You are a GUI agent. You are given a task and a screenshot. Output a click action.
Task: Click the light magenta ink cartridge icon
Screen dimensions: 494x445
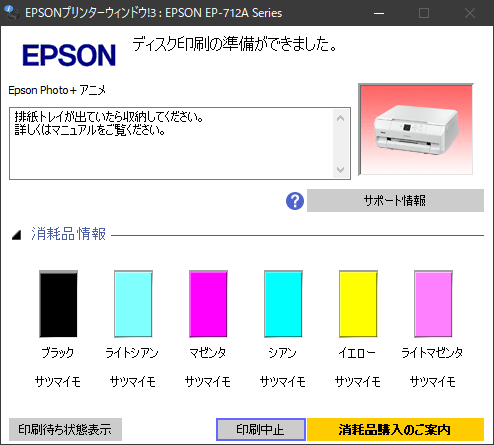[433, 304]
